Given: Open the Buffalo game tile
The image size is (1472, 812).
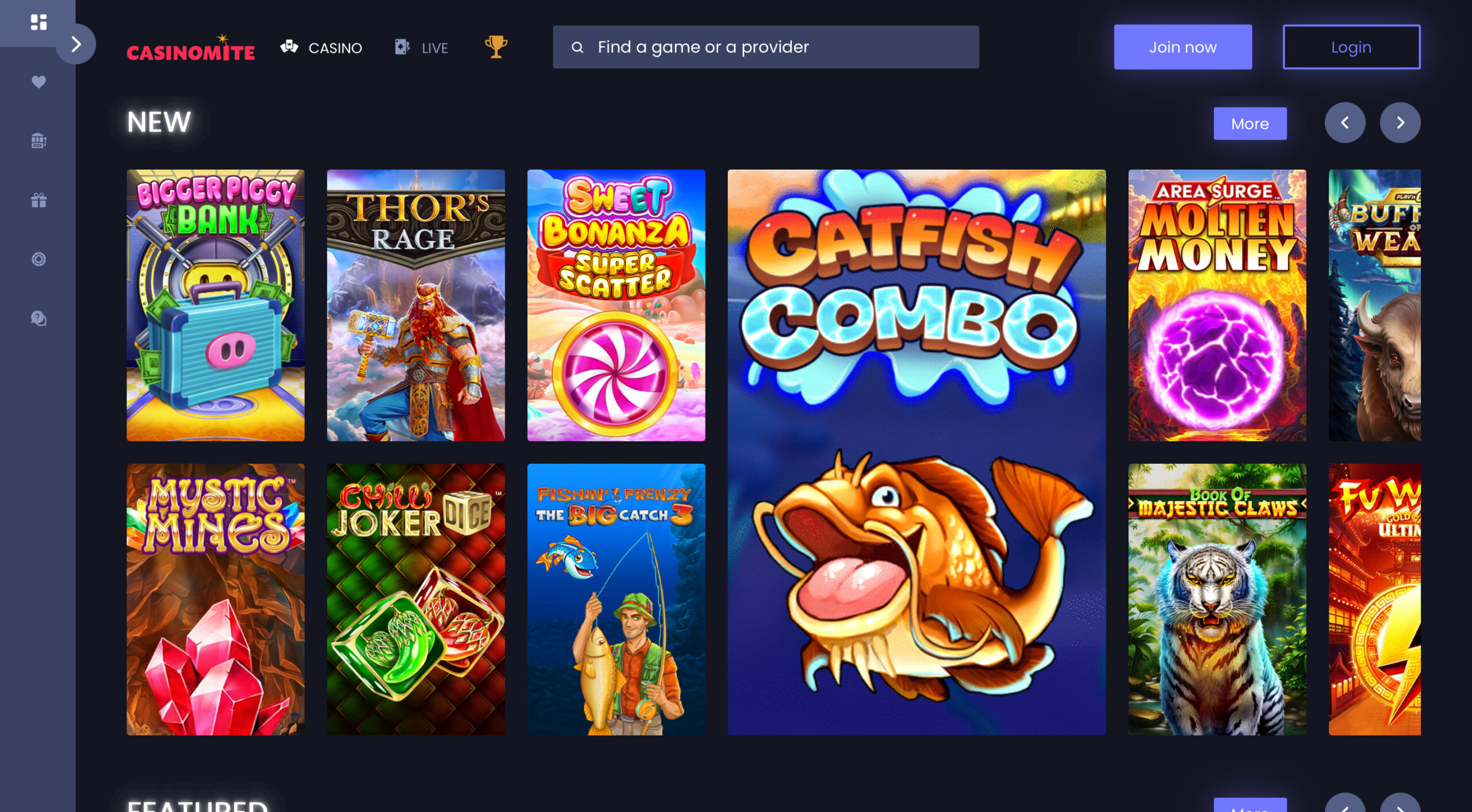Looking at the screenshot, I should click(1375, 305).
